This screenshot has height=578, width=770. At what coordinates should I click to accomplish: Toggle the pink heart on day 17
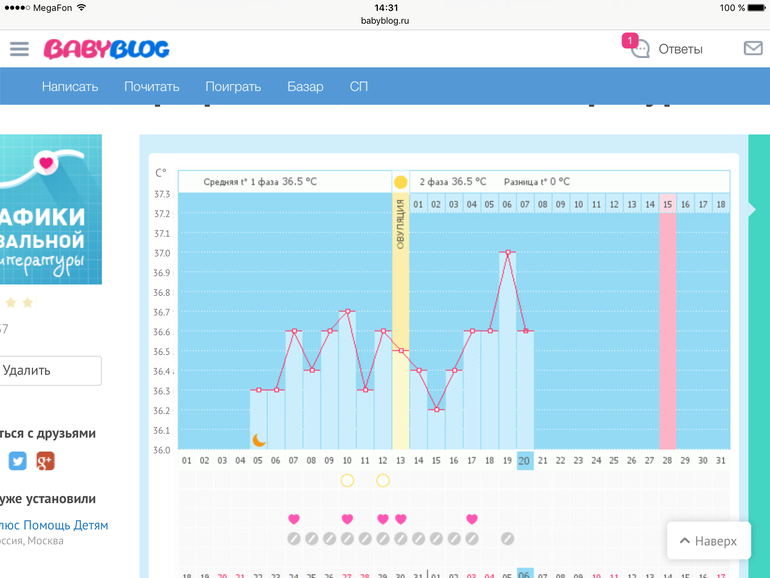(x=471, y=519)
